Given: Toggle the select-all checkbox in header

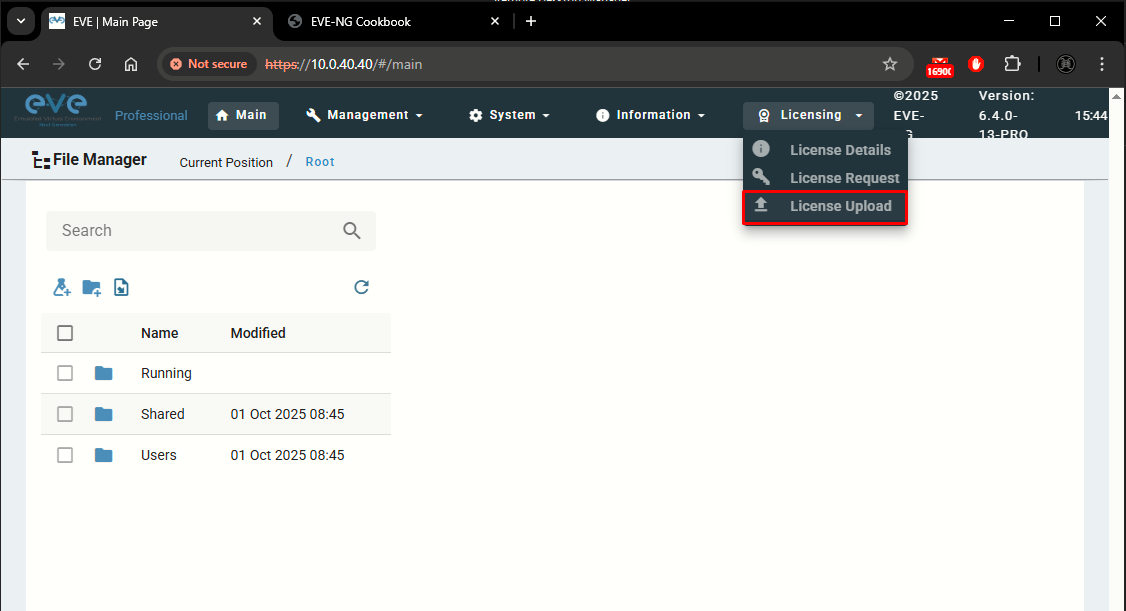Looking at the screenshot, I should tap(65, 333).
